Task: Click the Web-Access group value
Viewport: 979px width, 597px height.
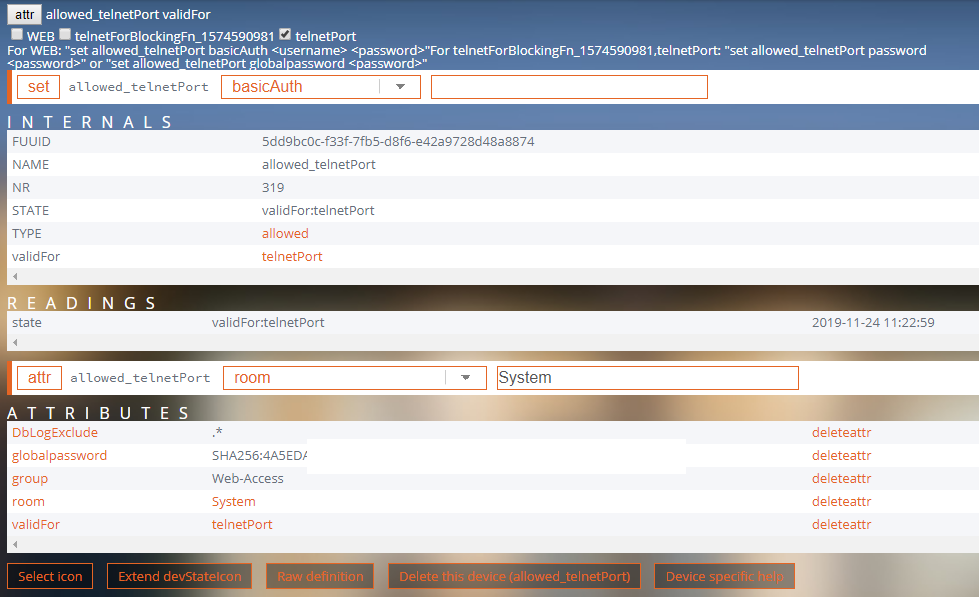Action: tap(247, 479)
